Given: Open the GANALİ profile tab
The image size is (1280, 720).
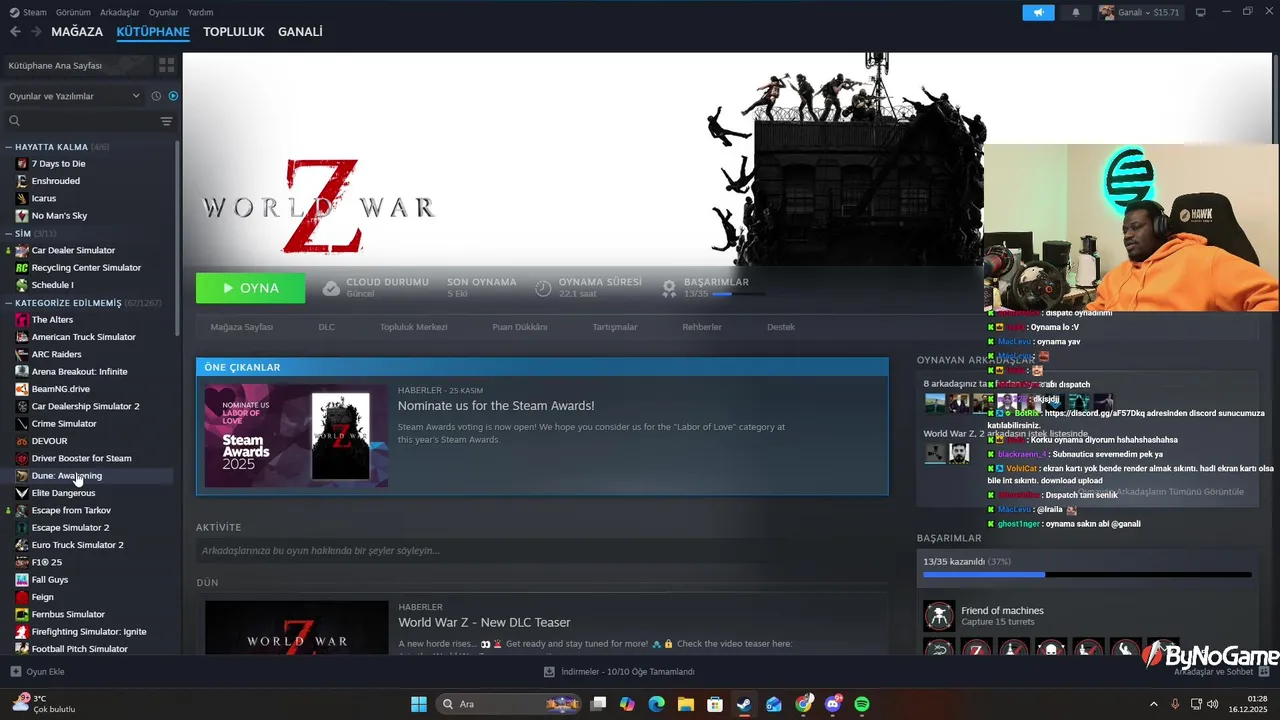Looking at the screenshot, I should point(300,32).
